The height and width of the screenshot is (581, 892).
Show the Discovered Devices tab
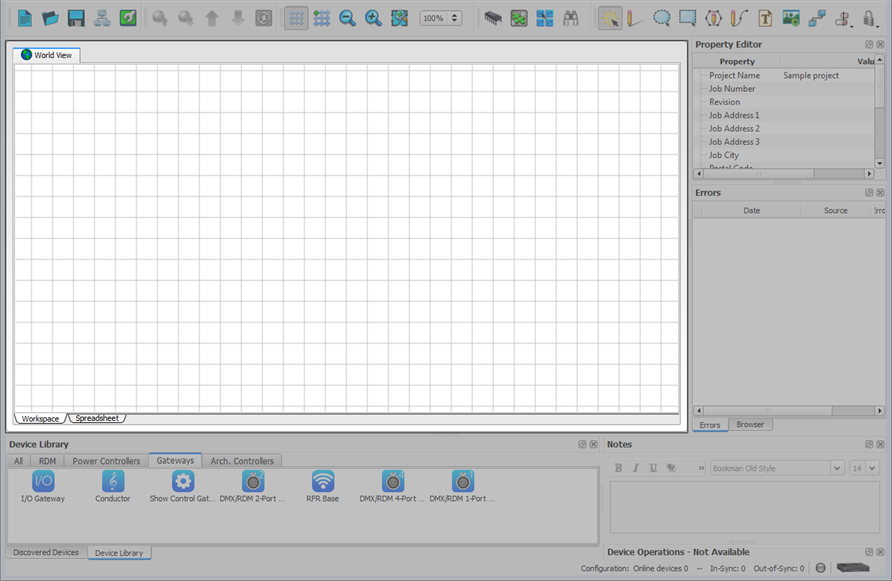[46, 552]
